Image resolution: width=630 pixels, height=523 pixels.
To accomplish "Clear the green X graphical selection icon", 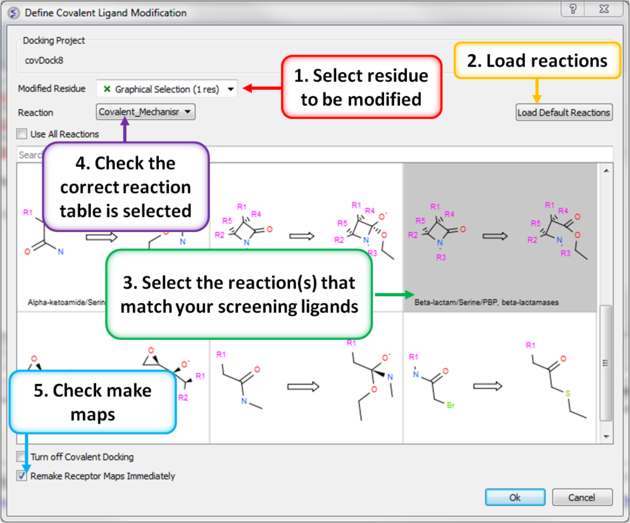I will coord(107,89).
